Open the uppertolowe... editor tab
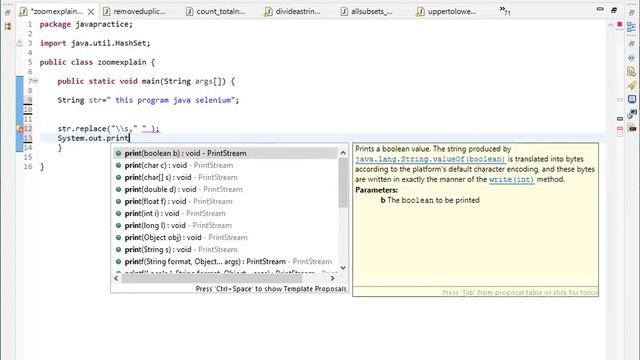 (446, 11)
